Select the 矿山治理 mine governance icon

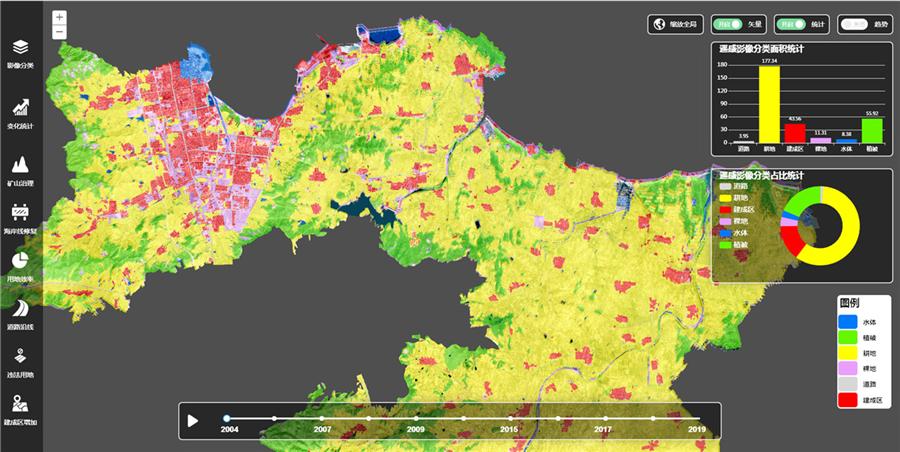click(20, 167)
